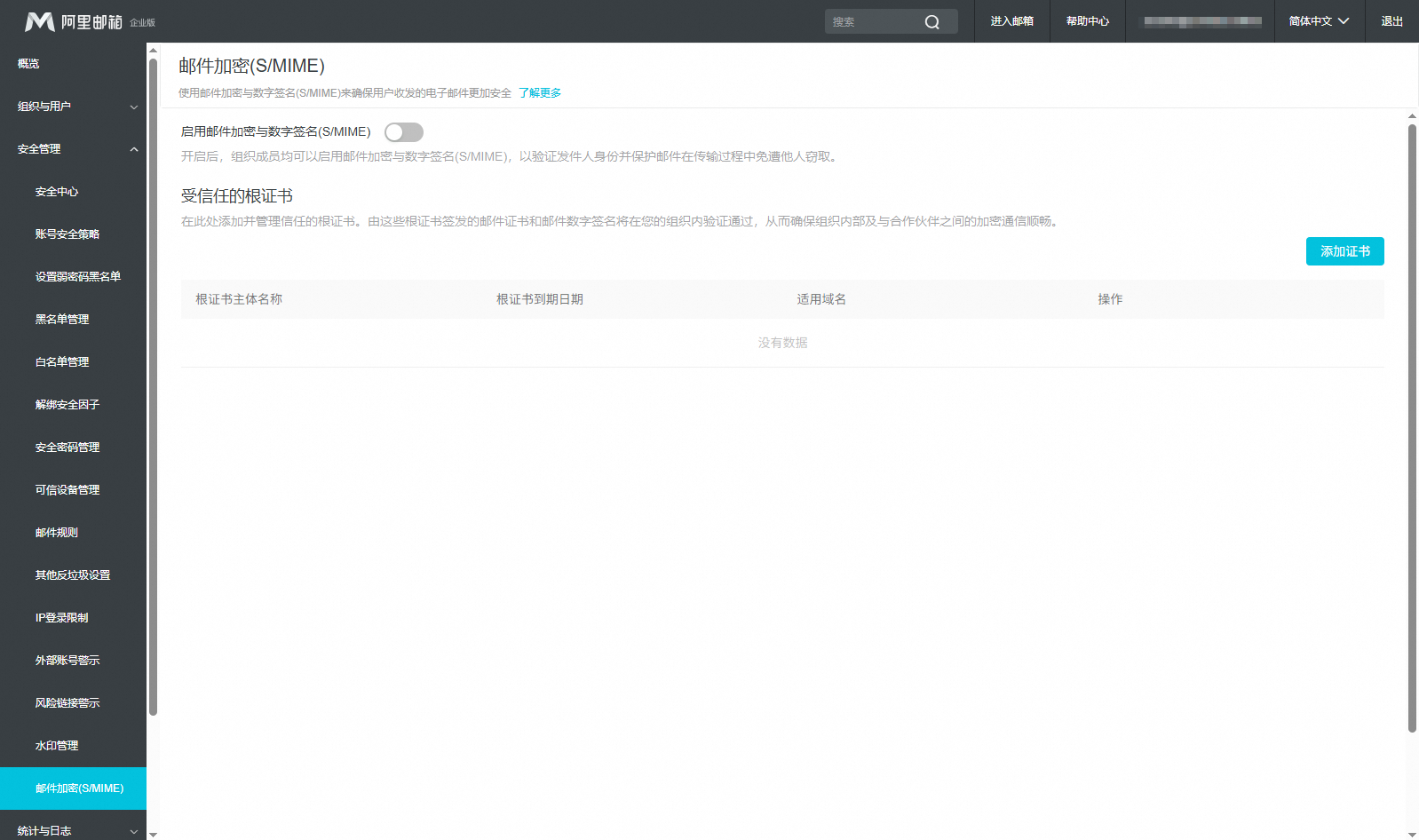Select 水印管理 in the sidebar

point(57,746)
